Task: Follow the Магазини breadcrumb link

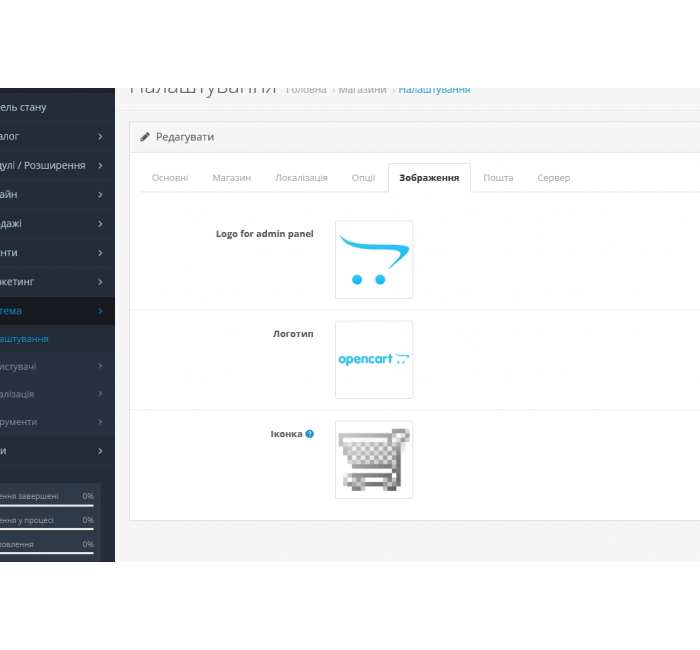Action: point(362,90)
